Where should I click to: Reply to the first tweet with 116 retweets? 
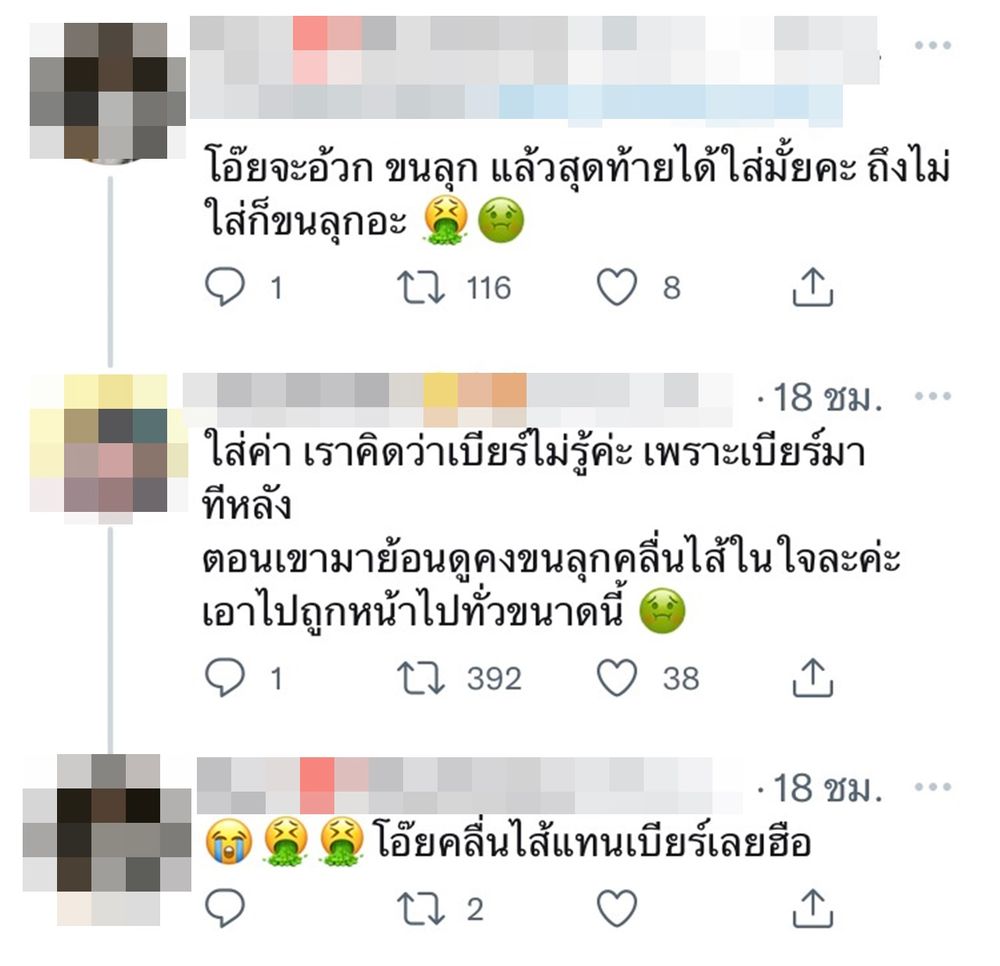(224, 286)
